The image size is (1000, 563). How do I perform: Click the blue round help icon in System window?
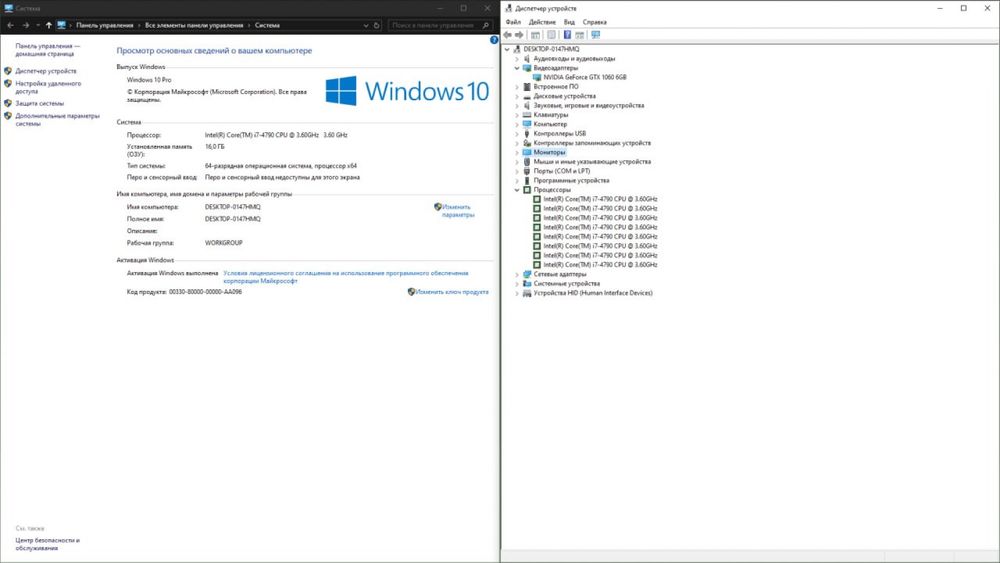(494, 40)
